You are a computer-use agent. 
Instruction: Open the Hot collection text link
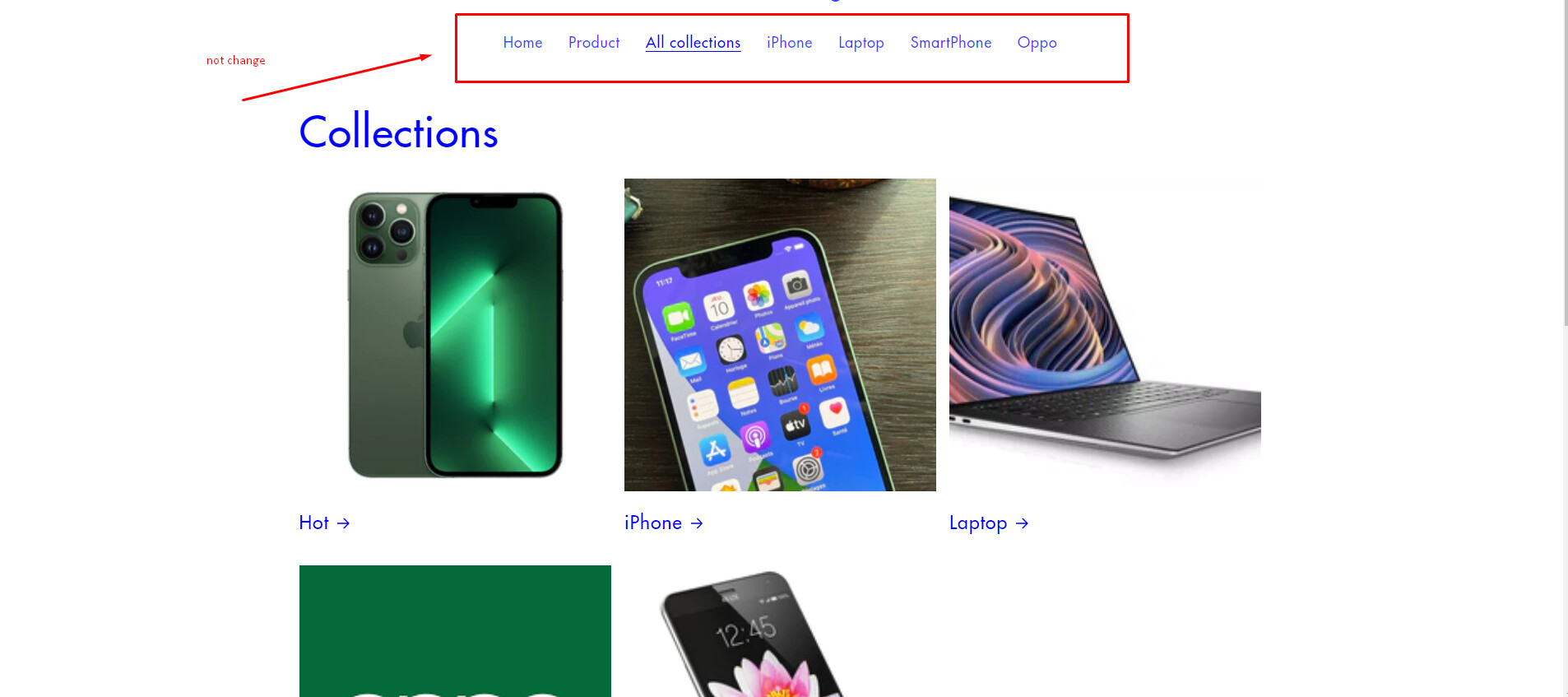click(x=313, y=523)
